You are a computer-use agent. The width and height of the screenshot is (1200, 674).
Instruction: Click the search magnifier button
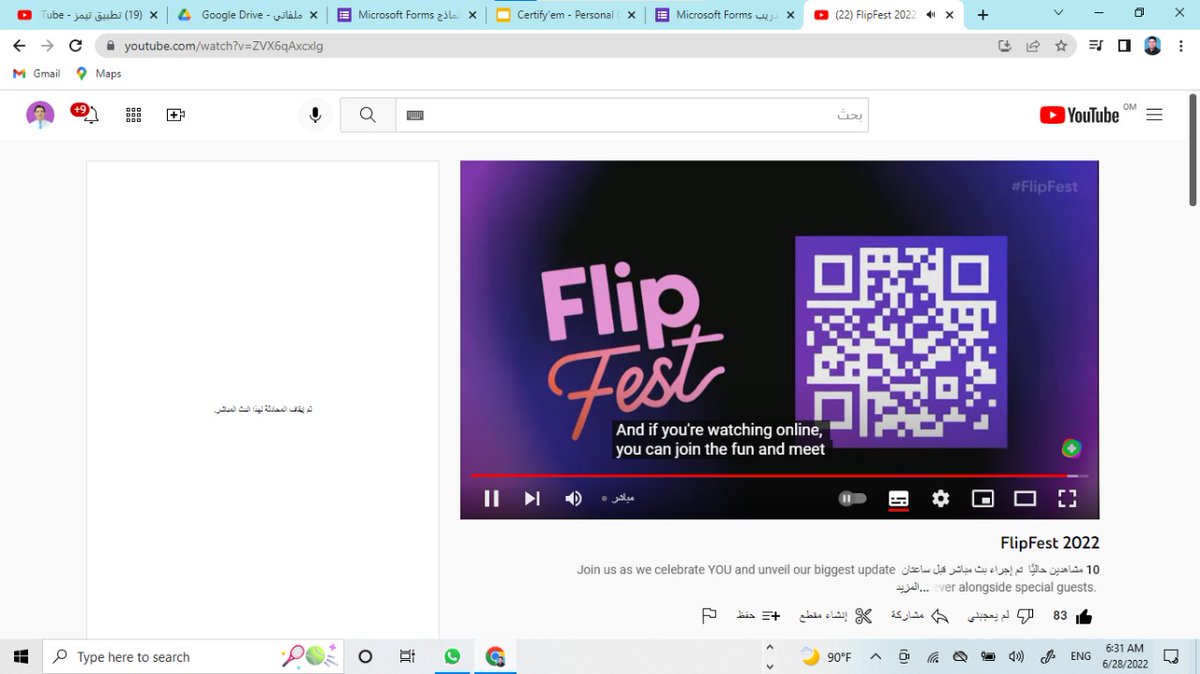click(368, 115)
